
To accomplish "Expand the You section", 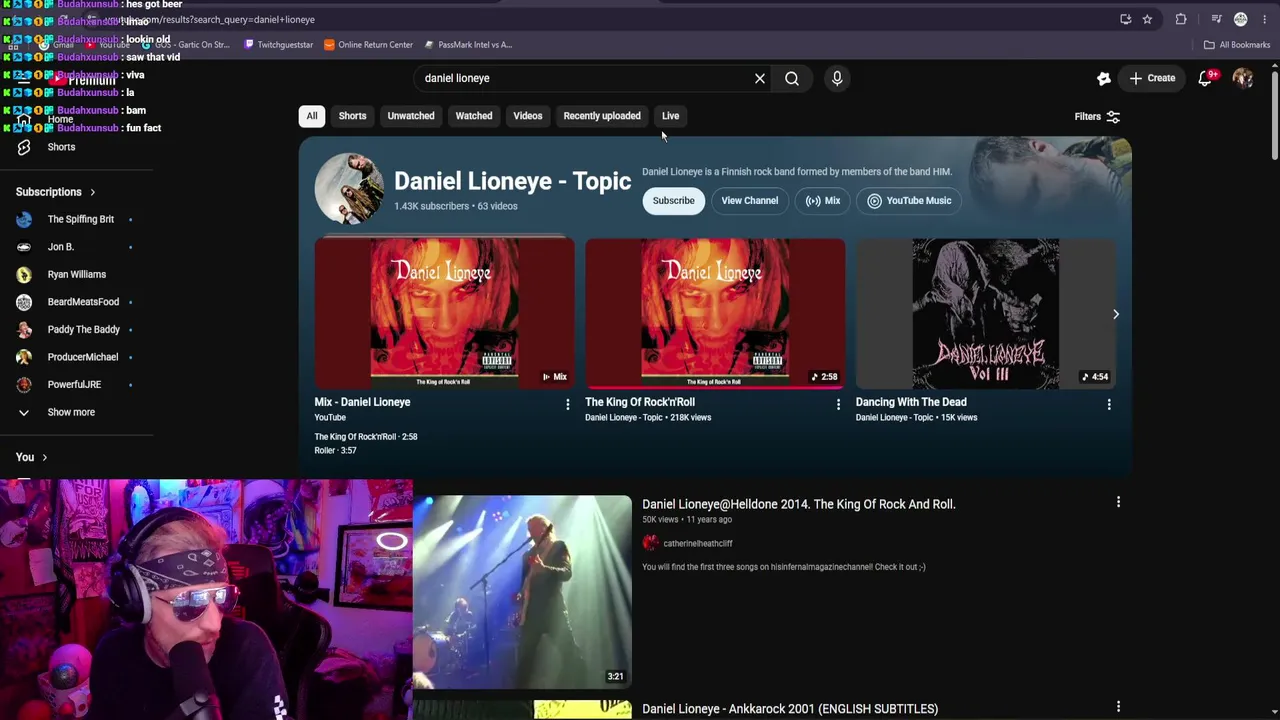I will (x=31, y=457).
